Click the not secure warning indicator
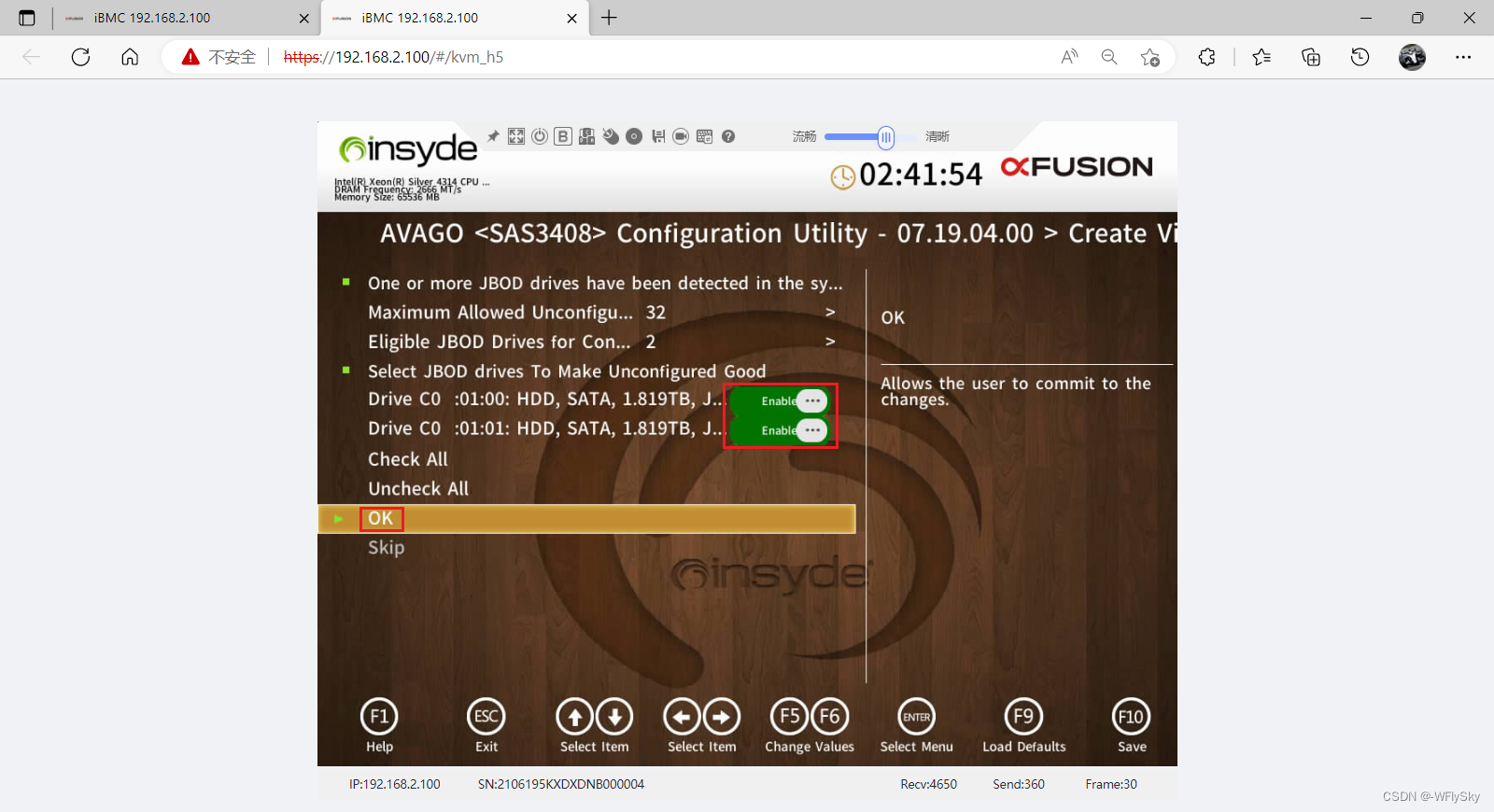 pyautogui.click(x=218, y=57)
